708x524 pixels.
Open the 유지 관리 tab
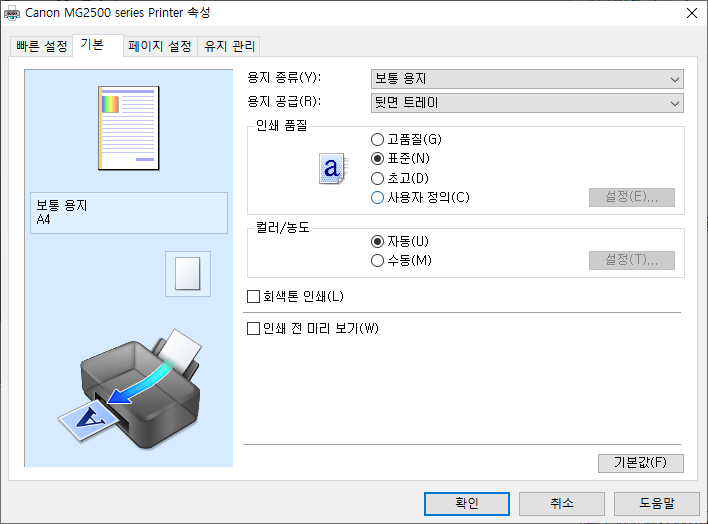[x=229, y=46]
